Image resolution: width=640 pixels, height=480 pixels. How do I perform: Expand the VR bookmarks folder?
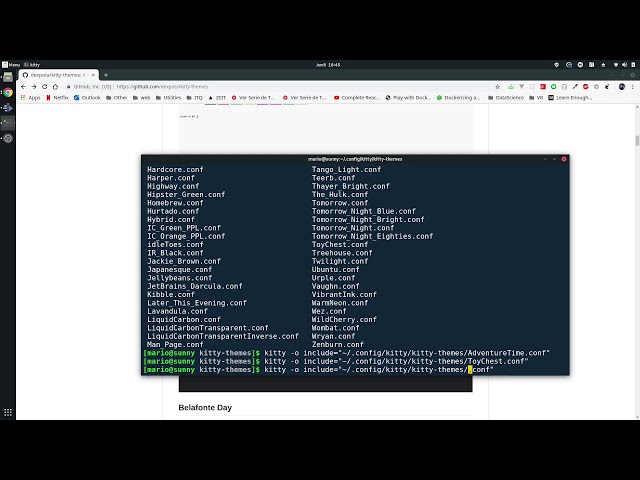[x=536, y=98]
